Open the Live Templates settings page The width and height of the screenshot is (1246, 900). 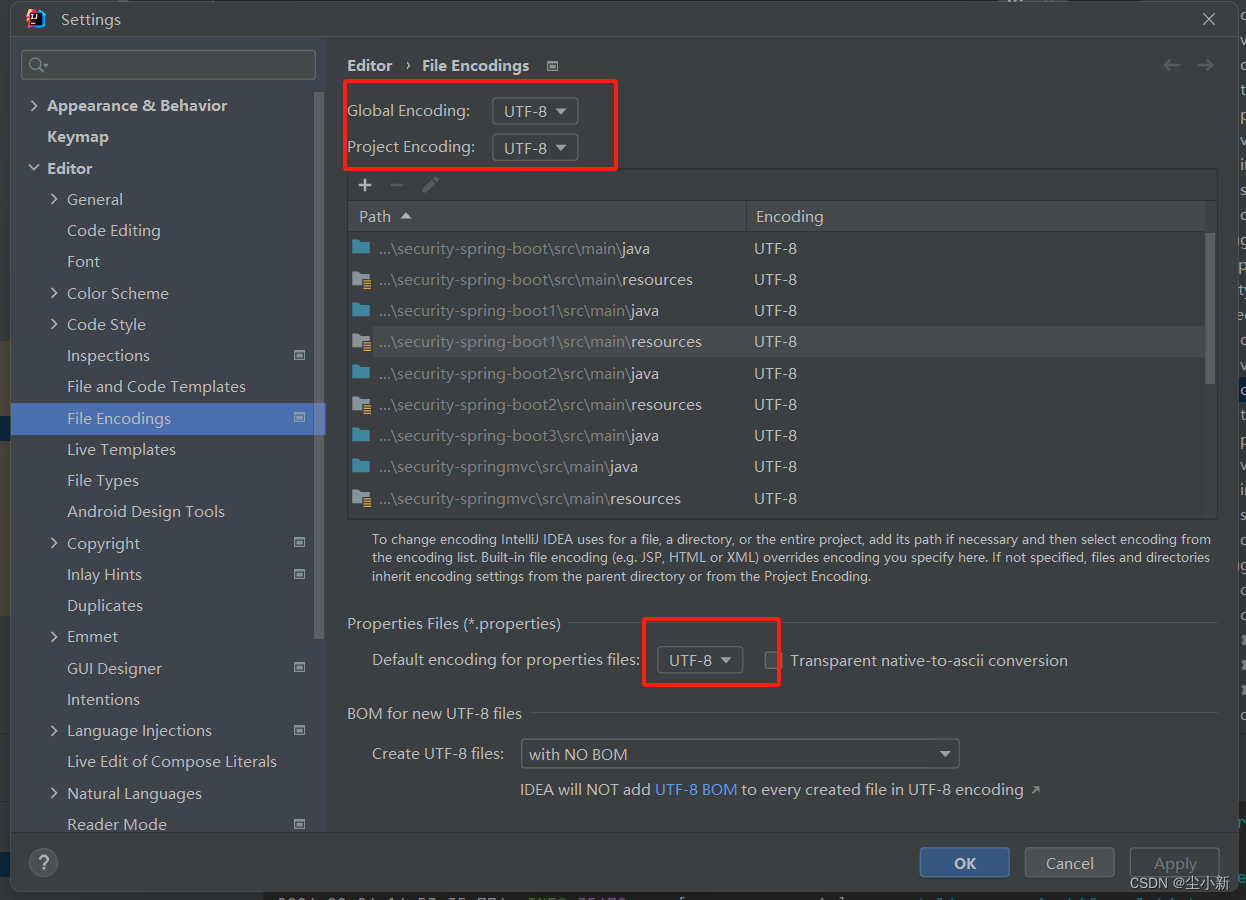point(121,449)
